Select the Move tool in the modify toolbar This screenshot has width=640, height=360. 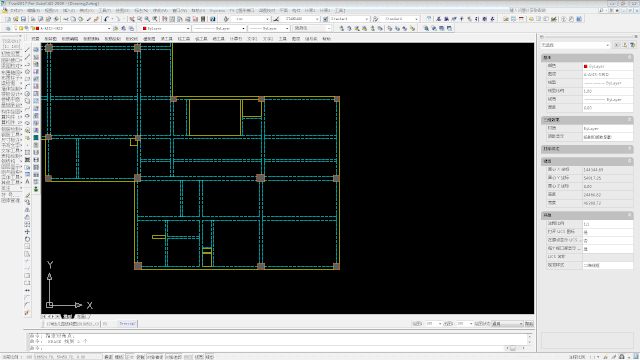27,231
